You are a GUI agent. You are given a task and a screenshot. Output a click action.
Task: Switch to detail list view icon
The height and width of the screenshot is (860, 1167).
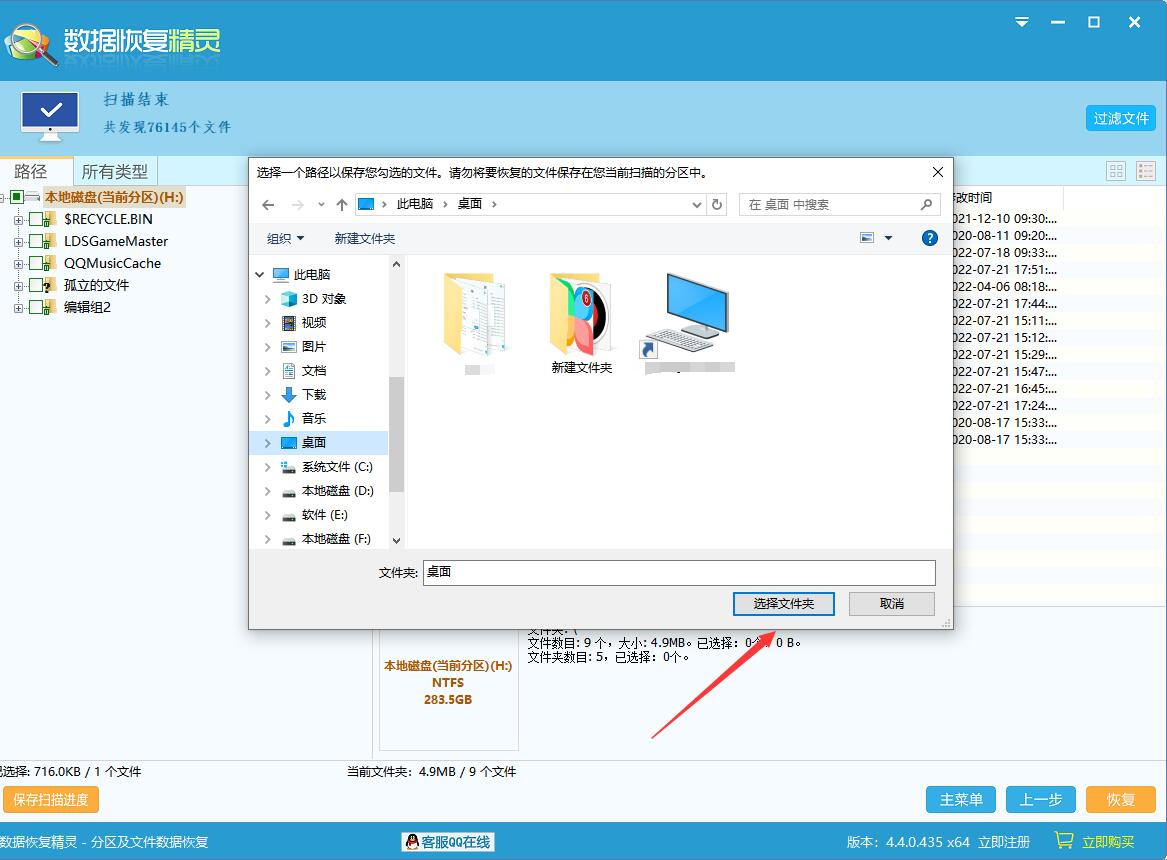tap(1145, 171)
